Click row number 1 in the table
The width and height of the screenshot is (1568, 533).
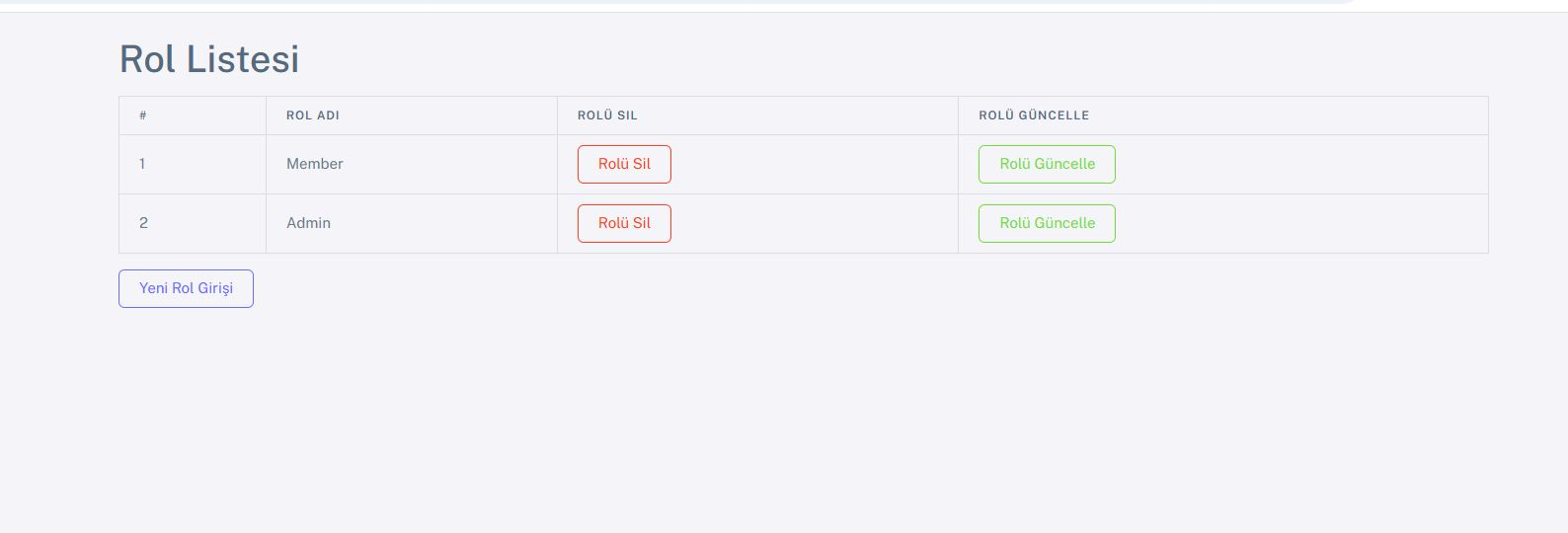coord(142,164)
